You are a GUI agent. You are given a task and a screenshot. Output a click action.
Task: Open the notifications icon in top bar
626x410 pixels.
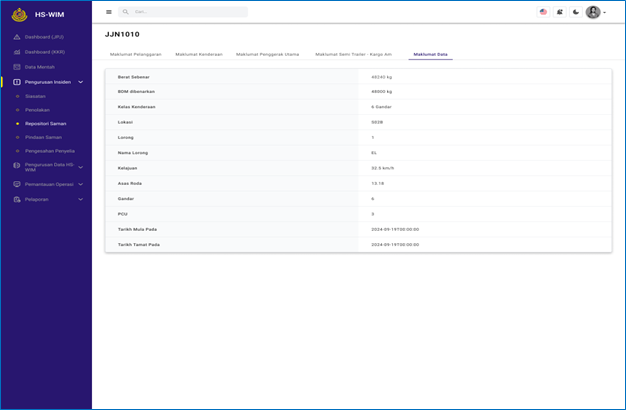point(559,12)
